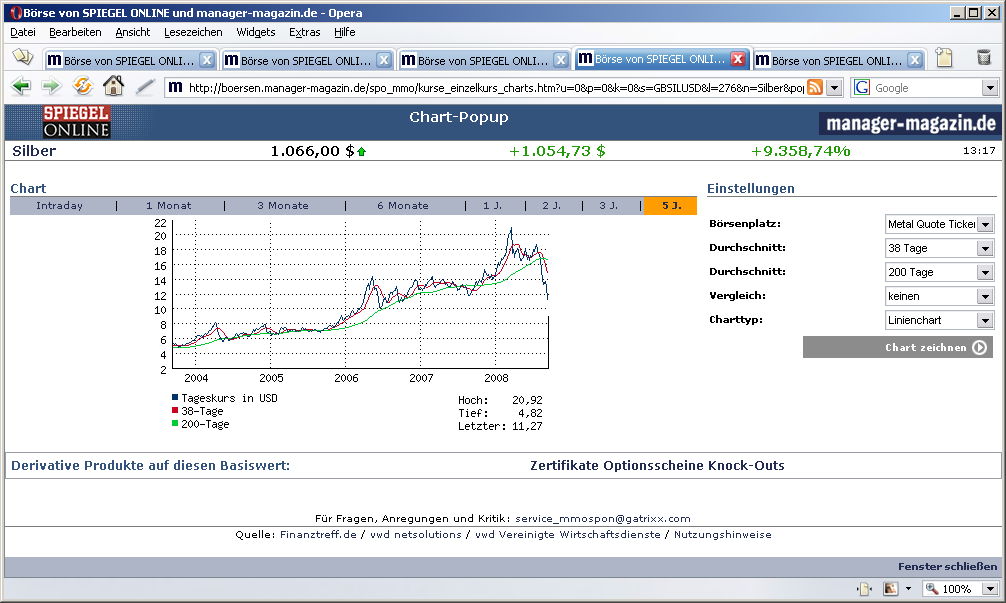This screenshot has height=603, width=1006.
Task: Click the show images icon in status bar
Action: (891, 589)
